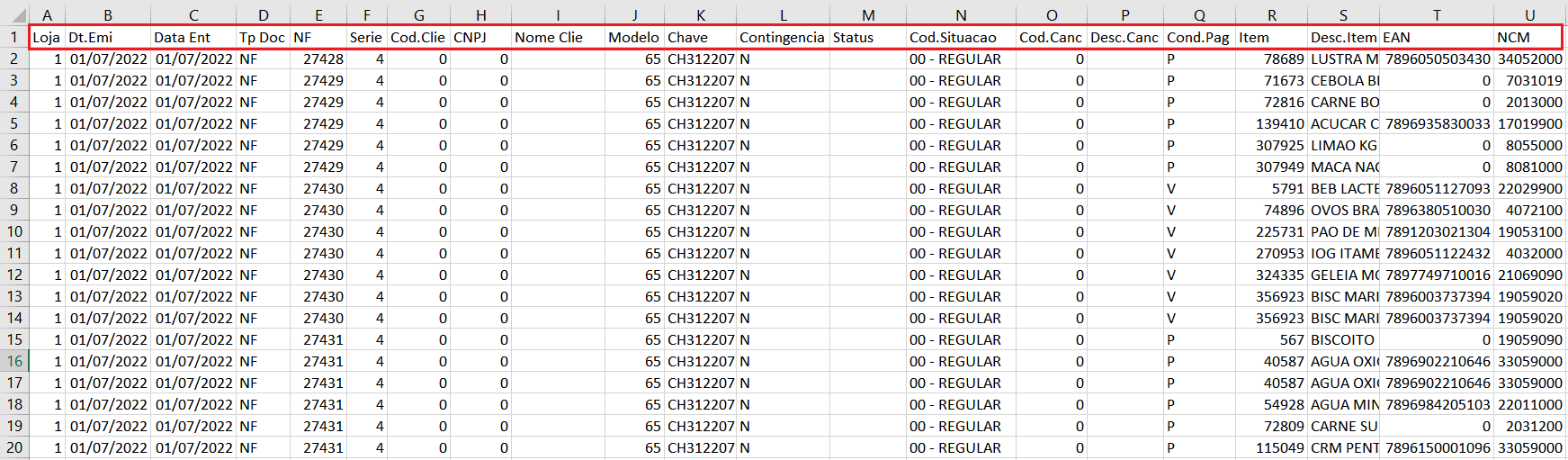The image size is (1568, 460).
Task: Click row number 20 header
Action: coord(14,447)
